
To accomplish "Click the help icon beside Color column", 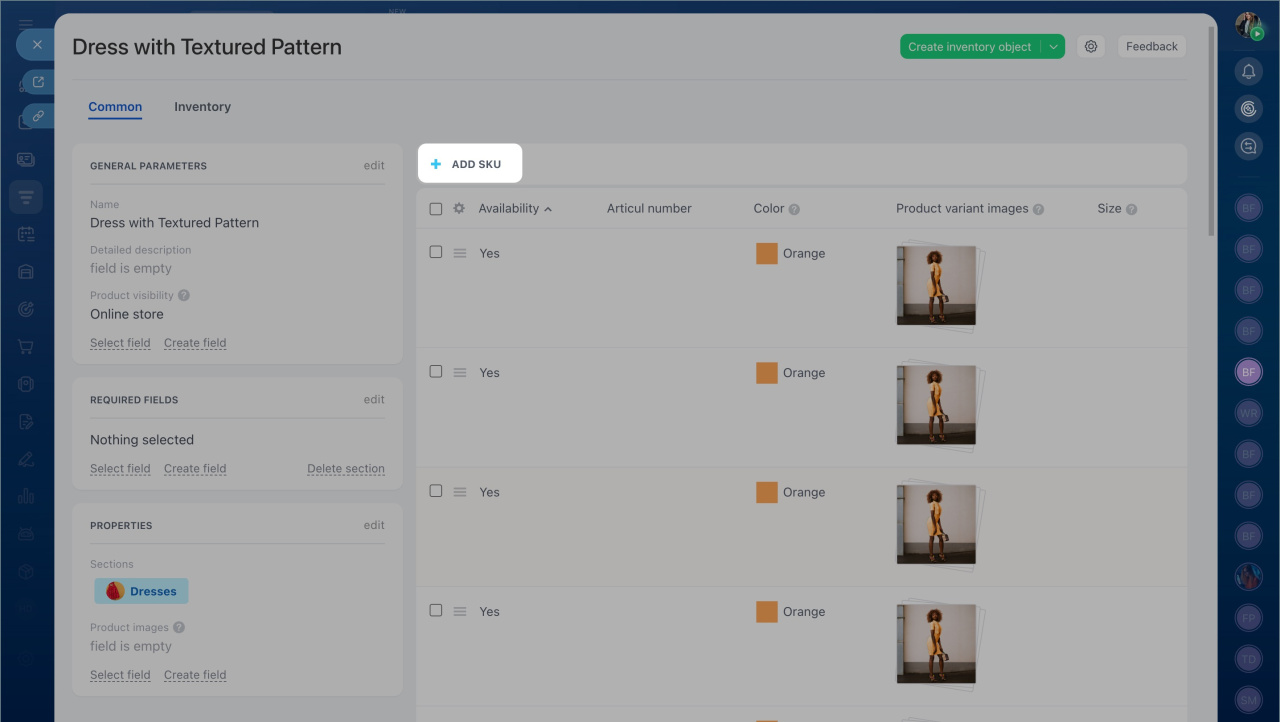I will [794, 210].
